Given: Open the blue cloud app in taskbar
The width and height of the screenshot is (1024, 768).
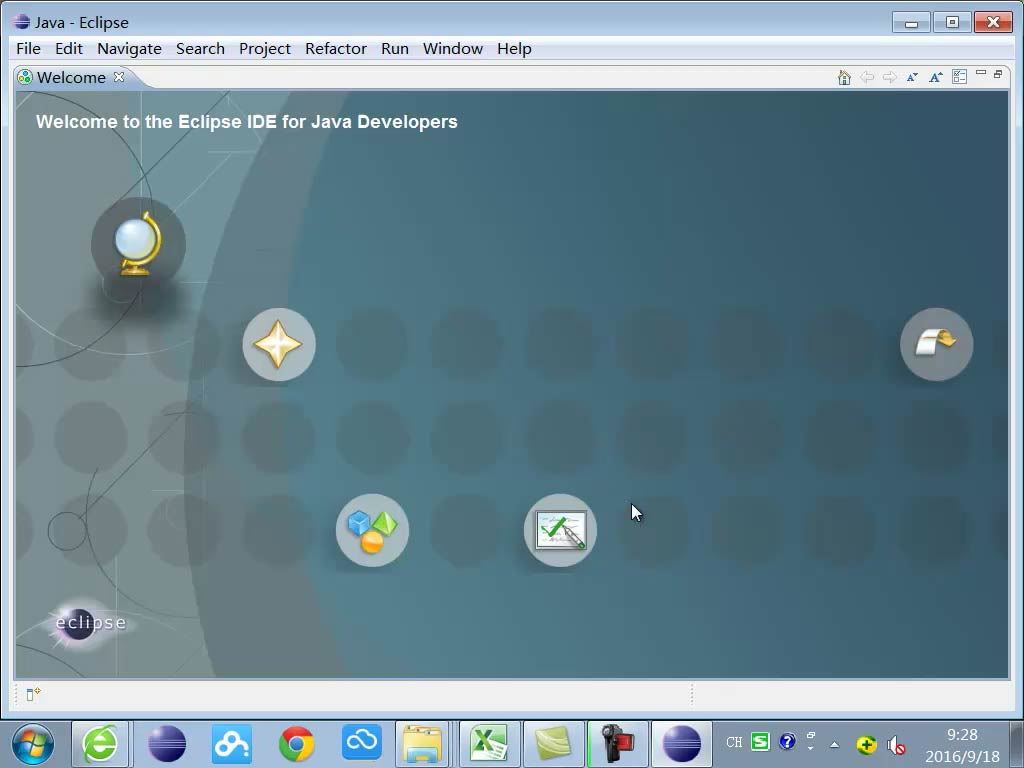Looking at the screenshot, I should [x=362, y=742].
